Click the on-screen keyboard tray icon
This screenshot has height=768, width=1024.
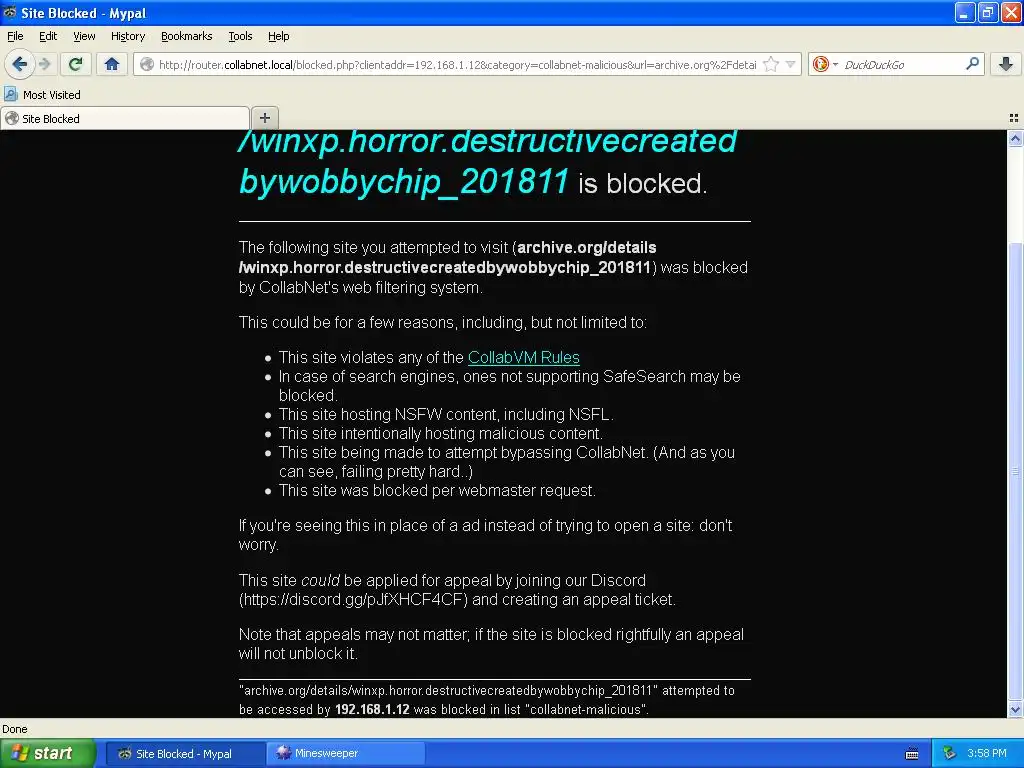click(x=912, y=754)
